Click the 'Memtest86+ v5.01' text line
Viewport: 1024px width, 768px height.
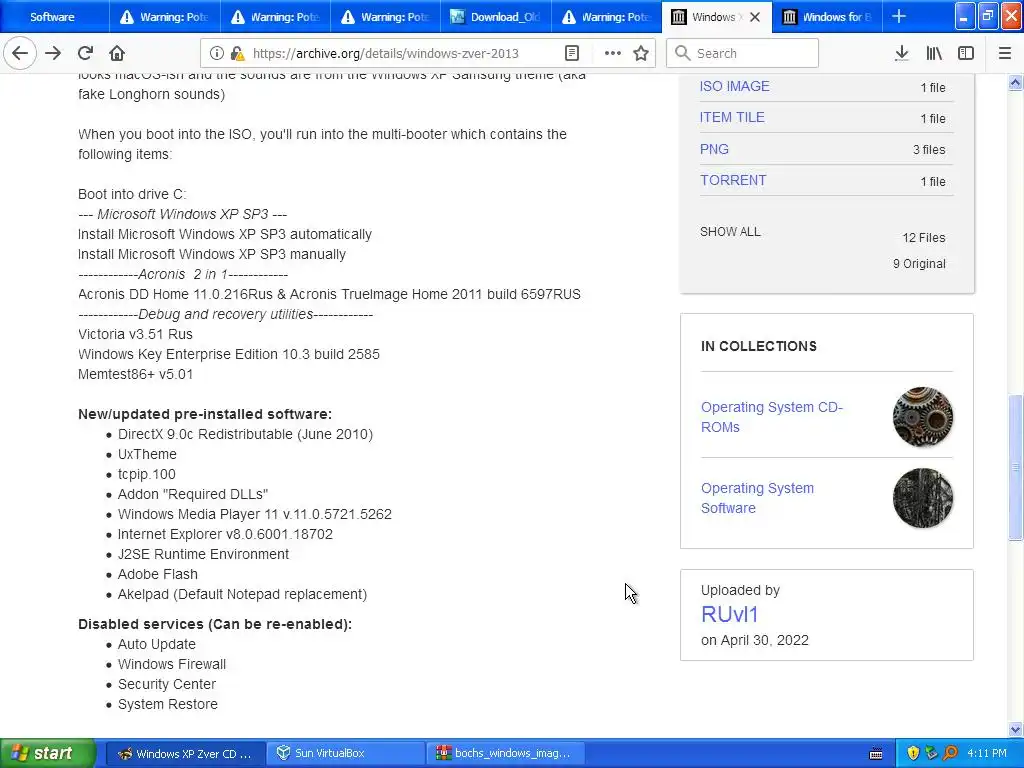click(x=135, y=374)
